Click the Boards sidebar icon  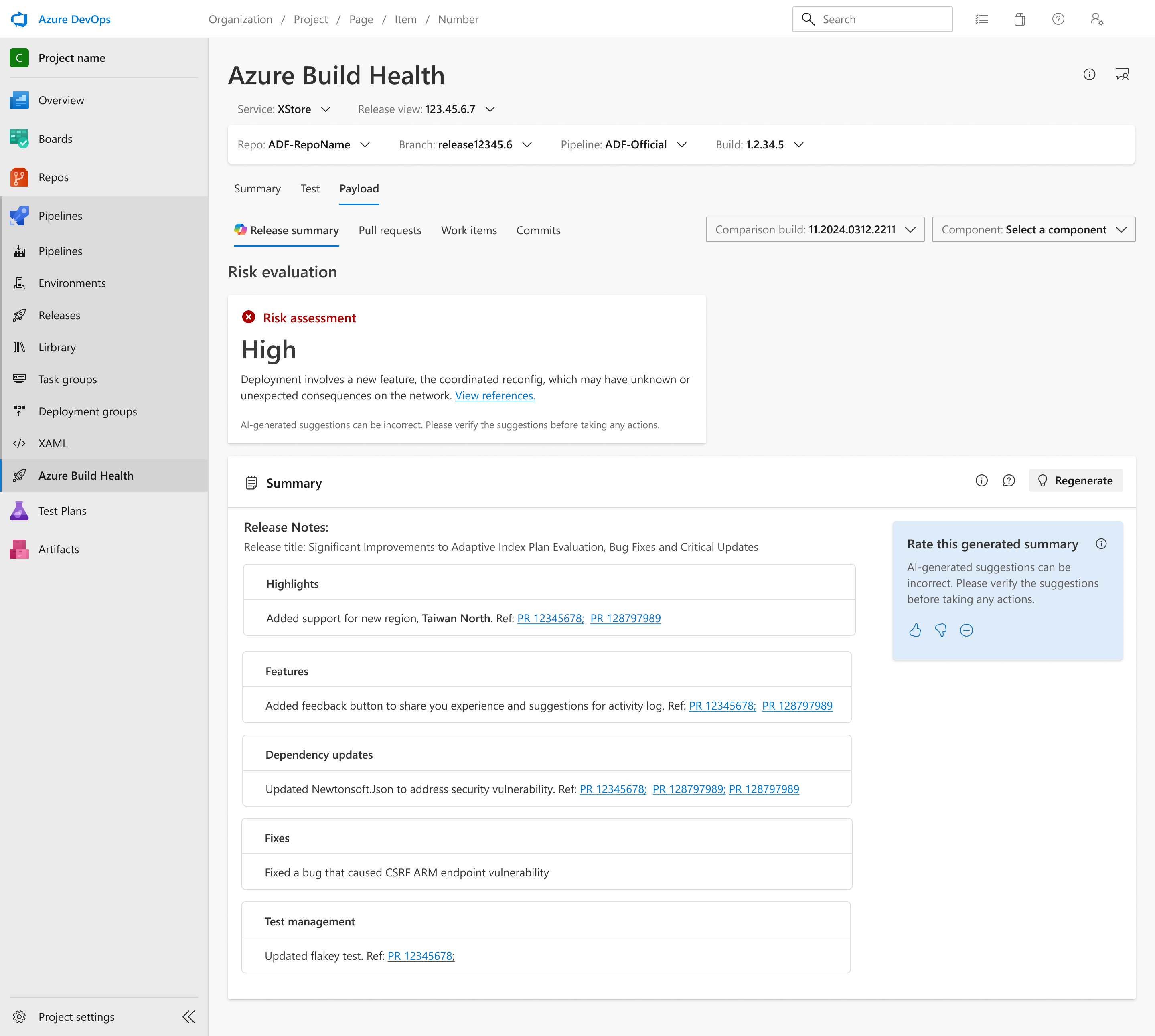tap(19, 139)
